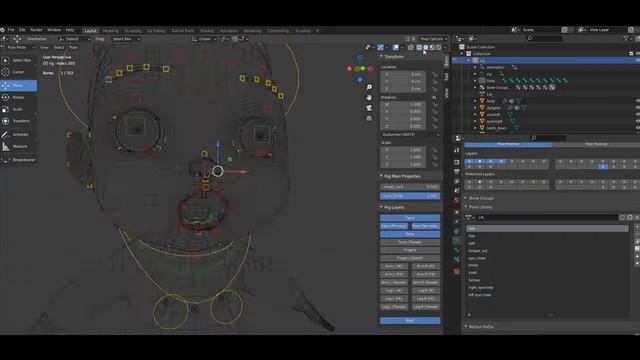
Task: Toggle first armature layer in Layers grid
Action: coord(469,162)
